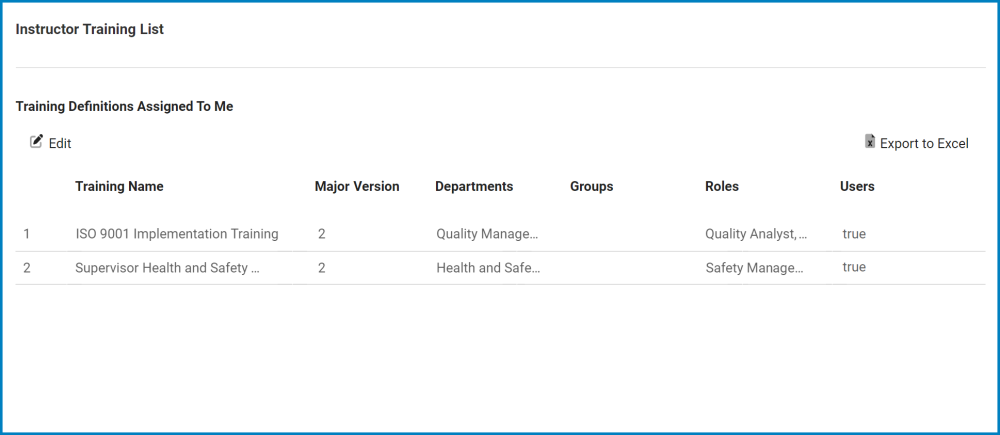This screenshot has height=435, width=1000.
Task: Click the Export to Excel link
Action: 924,143
